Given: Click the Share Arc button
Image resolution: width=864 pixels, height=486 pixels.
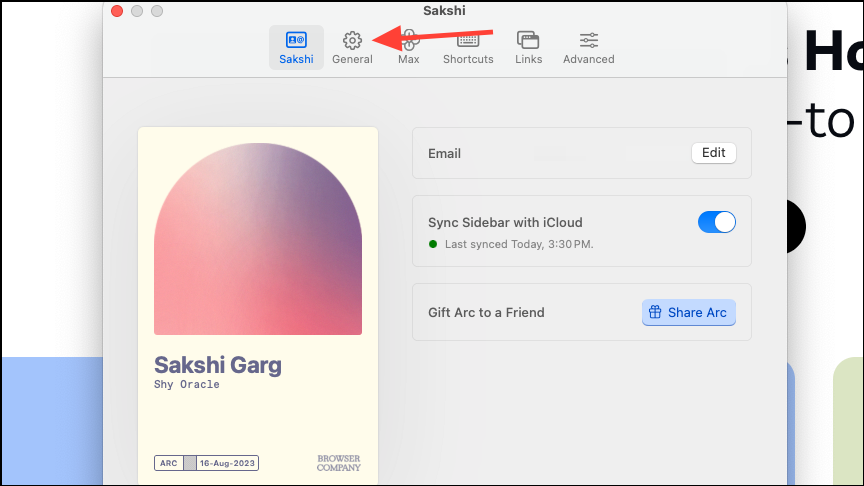Looking at the screenshot, I should pos(688,312).
